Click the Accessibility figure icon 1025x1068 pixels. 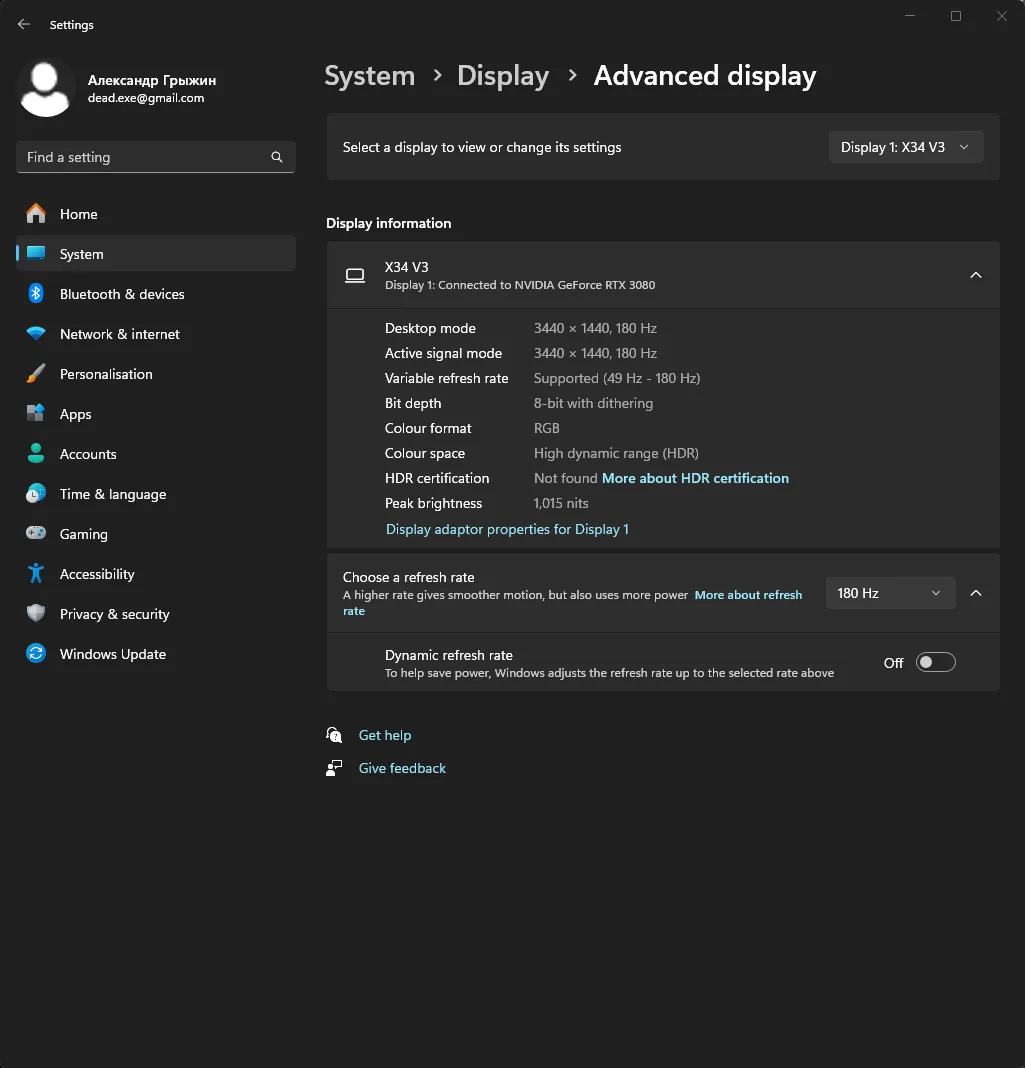(x=36, y=574)
